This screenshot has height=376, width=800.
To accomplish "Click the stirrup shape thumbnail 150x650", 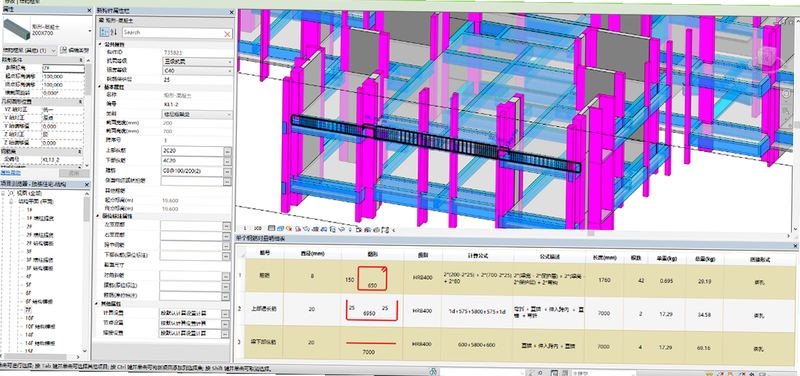I will (x=372, y=278).
